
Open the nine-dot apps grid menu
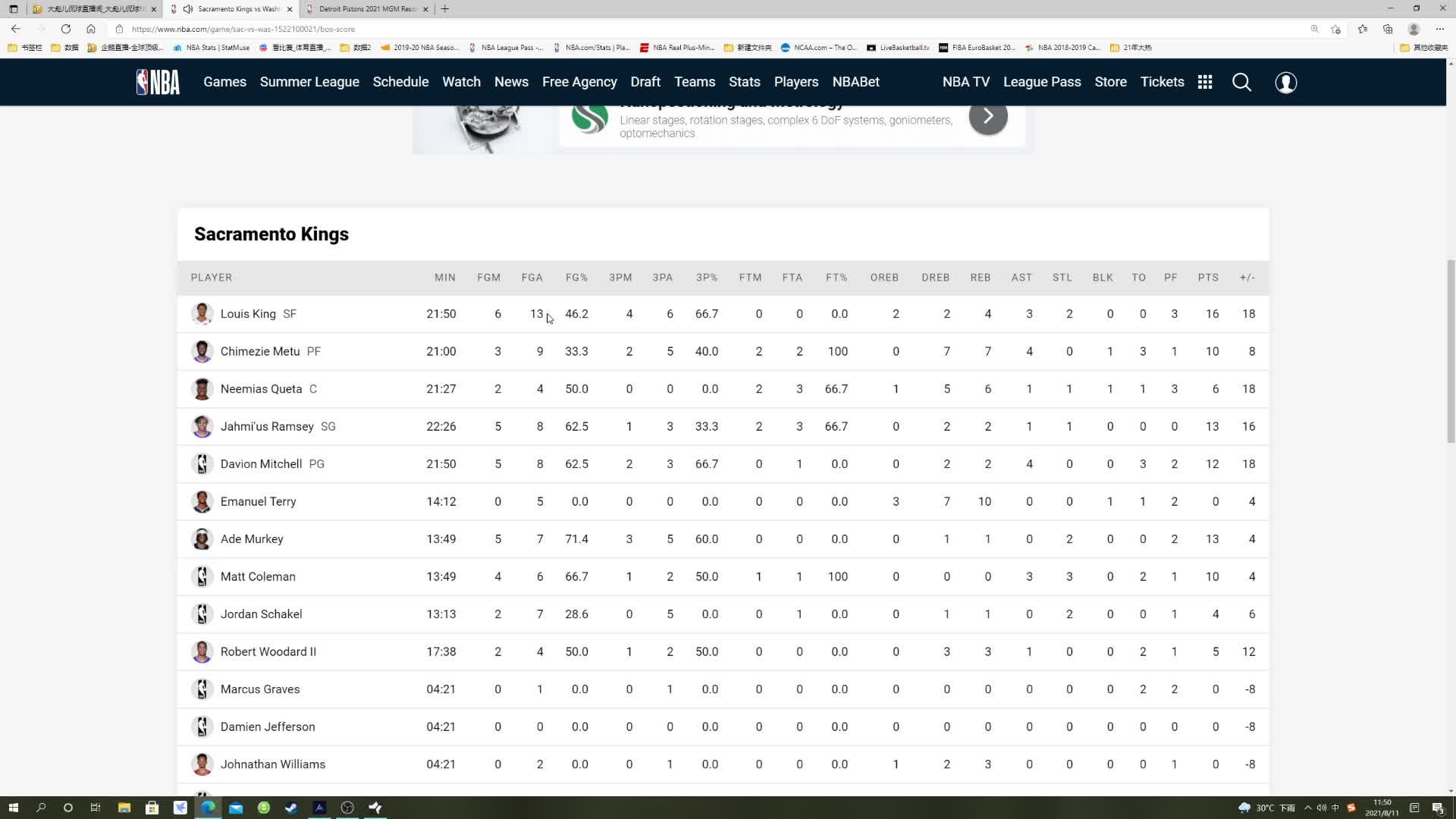pos(1205,82)
